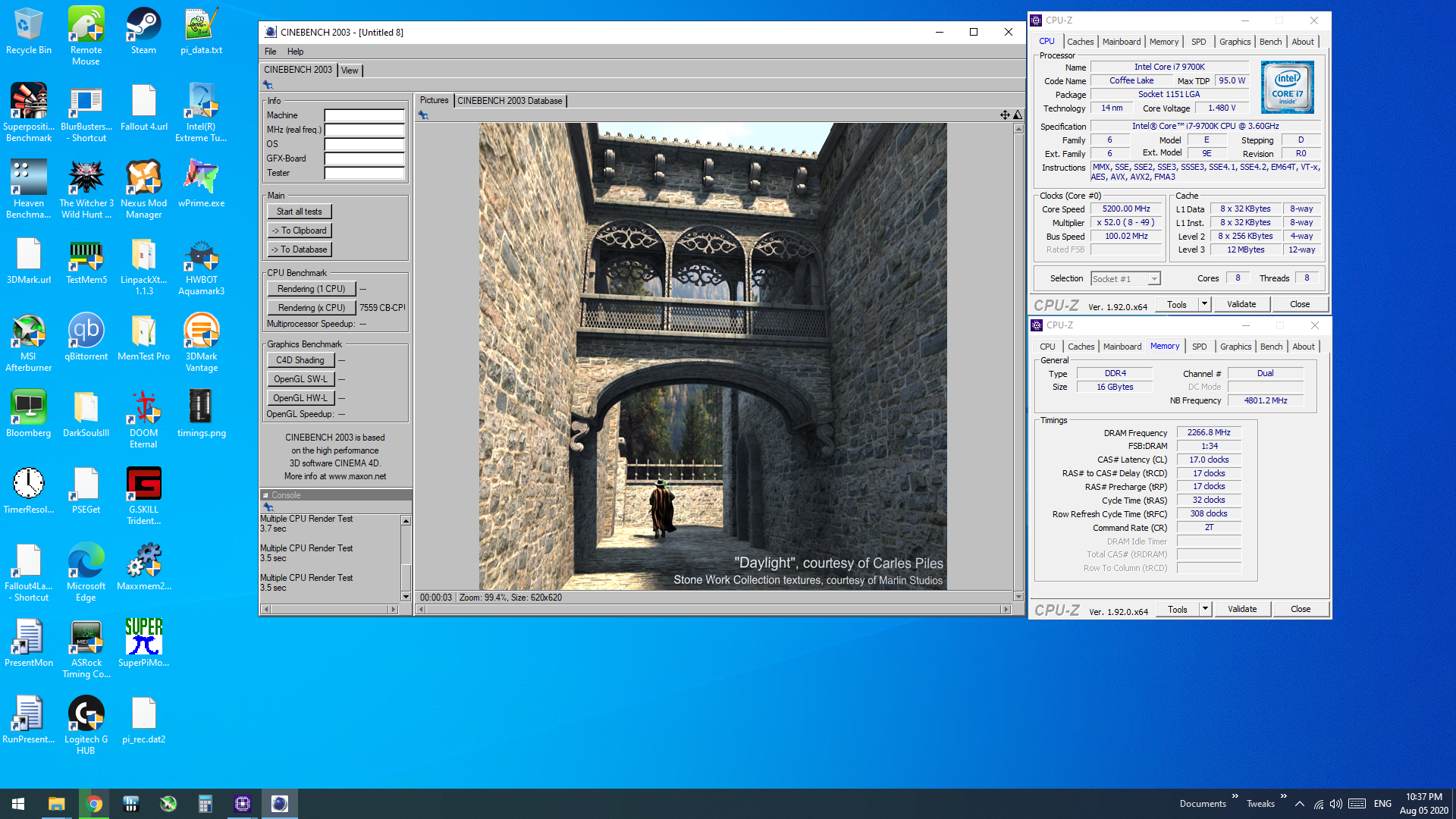Viewport: 1456px width, 819px height.
Task: Click the Chrome icon in the taskbar
Action: click(94, 804)
